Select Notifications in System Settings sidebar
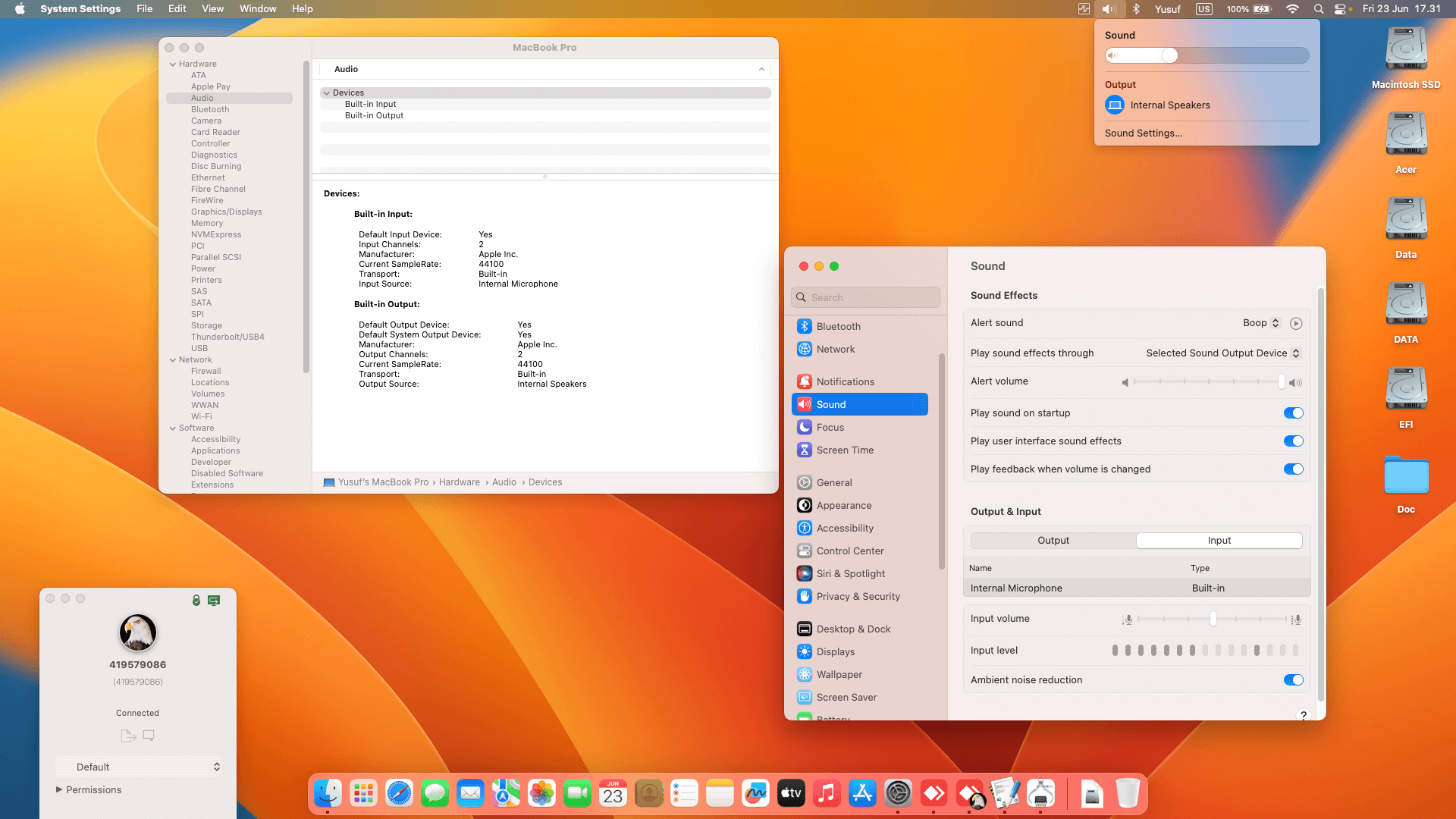1456x819 pixels. point(860,381)
